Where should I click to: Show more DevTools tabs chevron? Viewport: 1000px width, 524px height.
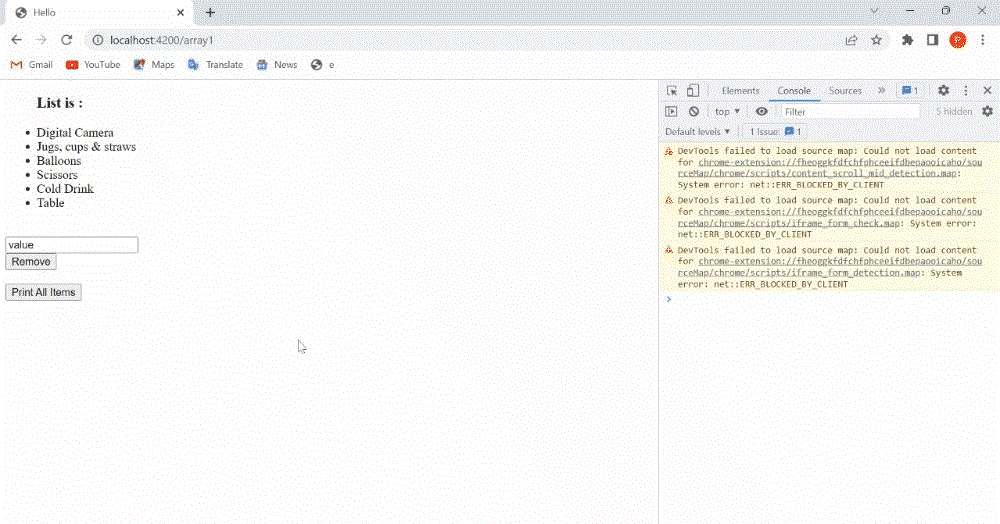click(x=881, y=91)
